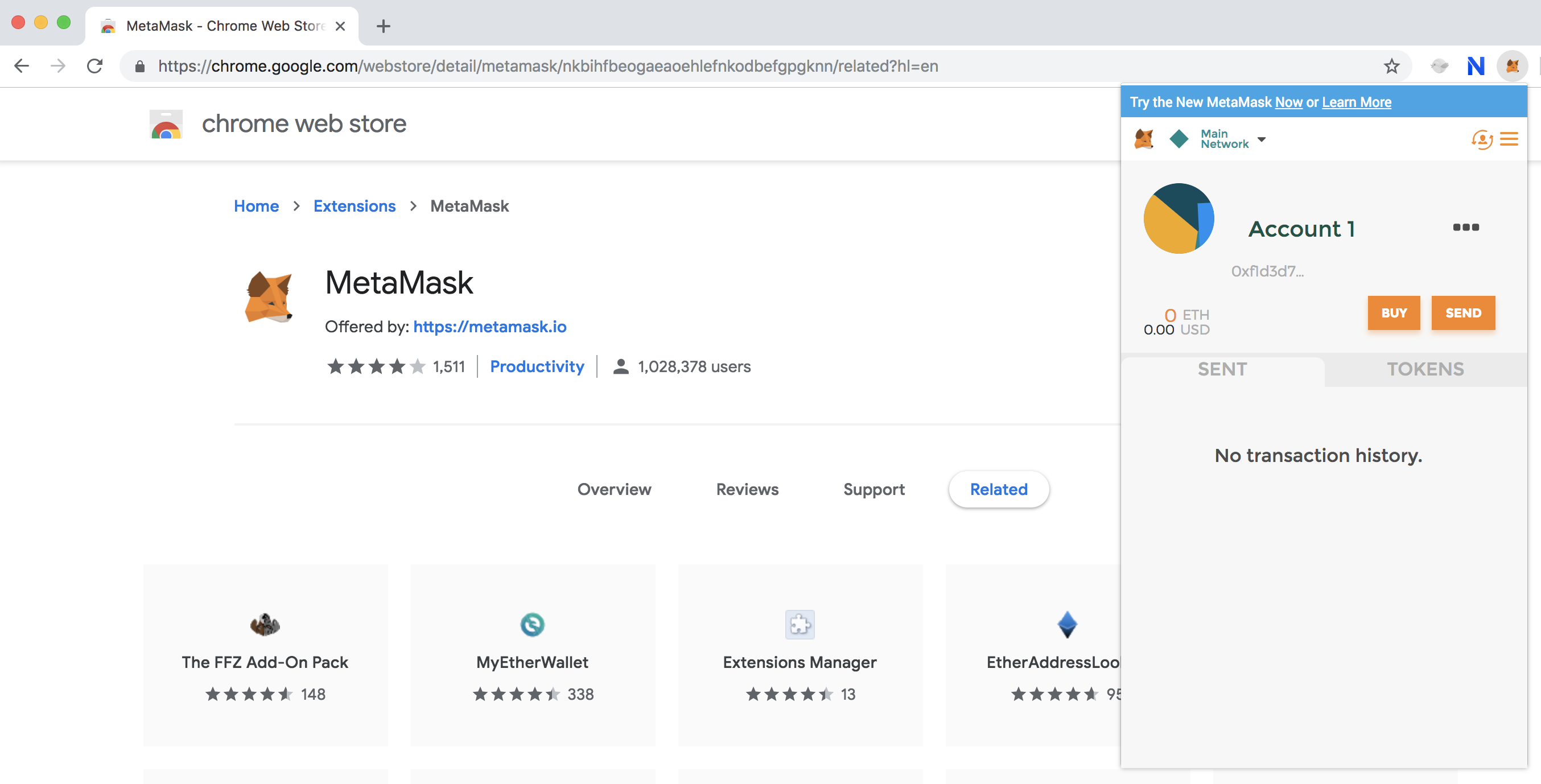Click the fox logo in MetaMask popup header

1144,139
